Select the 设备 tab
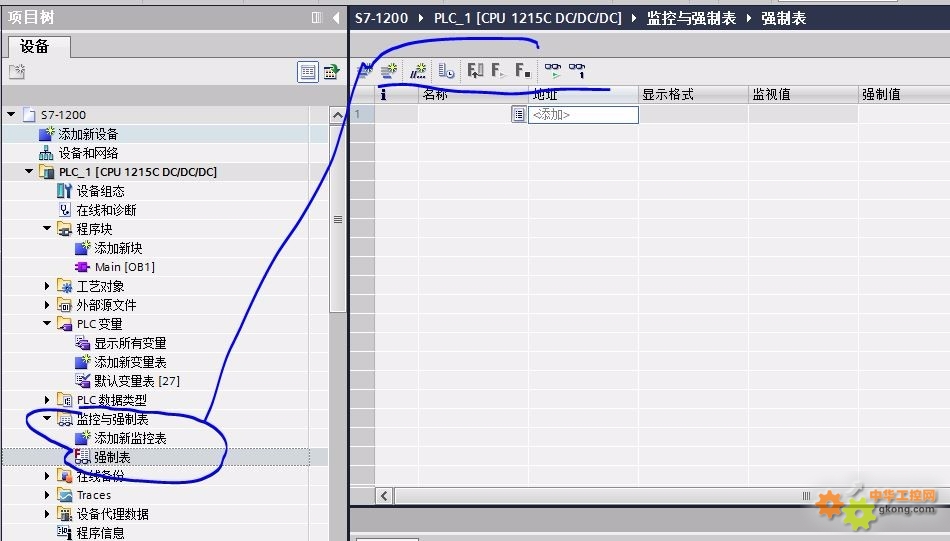The width and height of the screenshot is (950, 541). [39, 47]
